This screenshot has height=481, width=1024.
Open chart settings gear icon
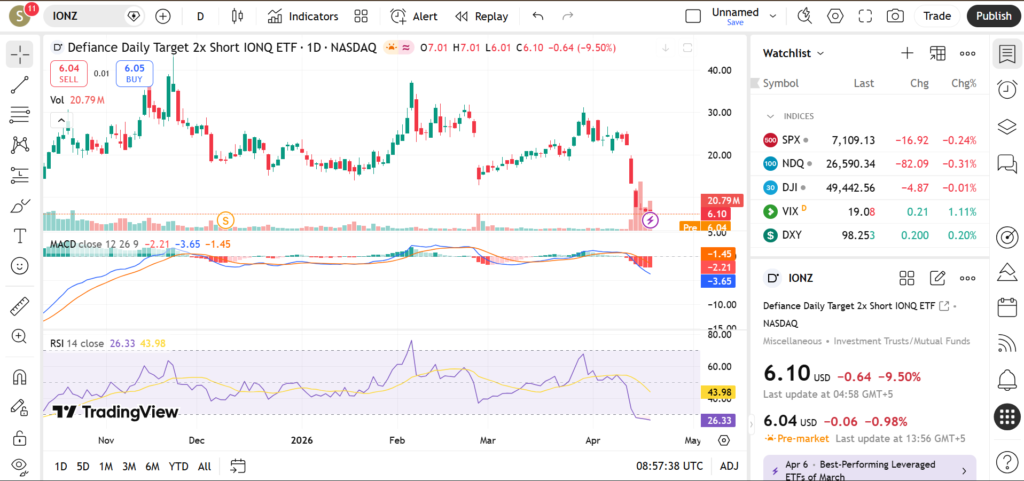835,16
